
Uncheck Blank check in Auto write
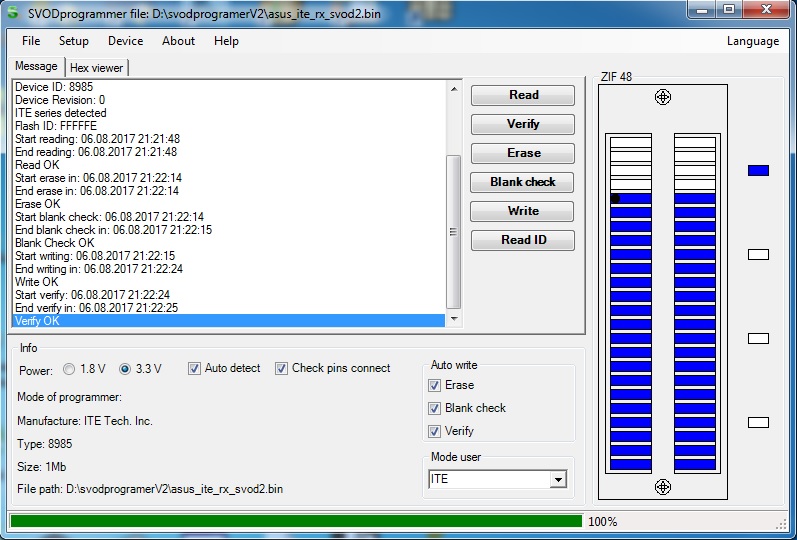point(434,408)
